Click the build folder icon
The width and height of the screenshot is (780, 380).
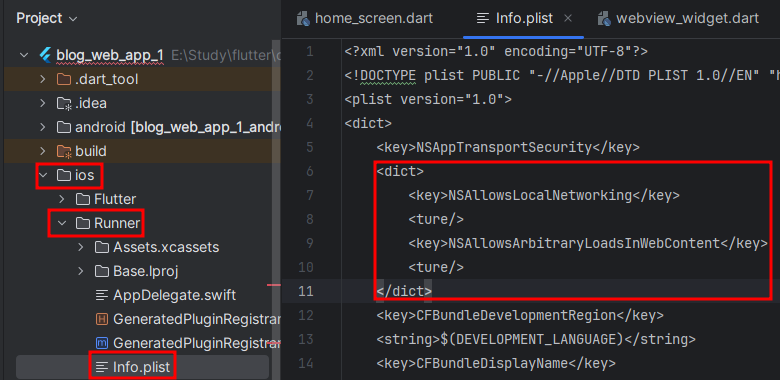(x=63, y=151)
